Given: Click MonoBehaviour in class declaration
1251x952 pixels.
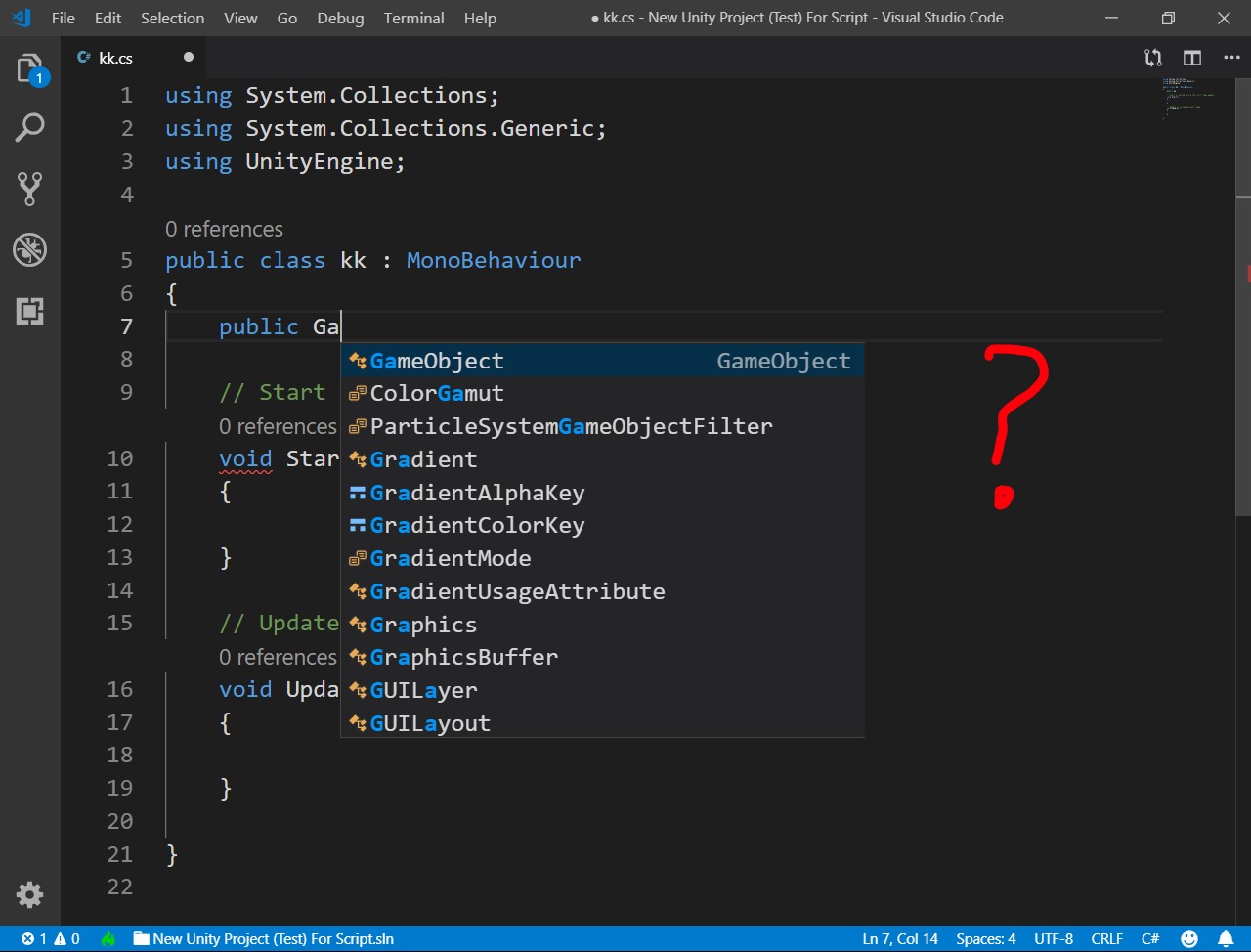Looking at the screenshot, I should pyautogui.click(x=494, y=261).
